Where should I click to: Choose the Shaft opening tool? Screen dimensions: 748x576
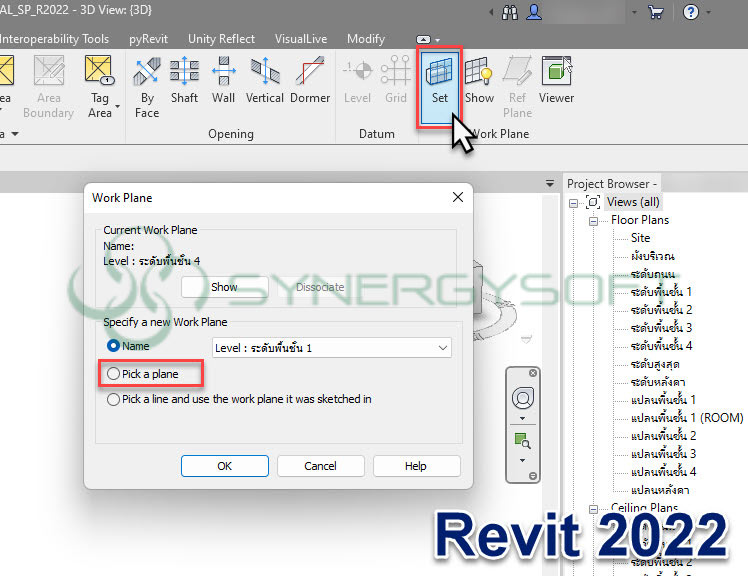click(184, 80)
